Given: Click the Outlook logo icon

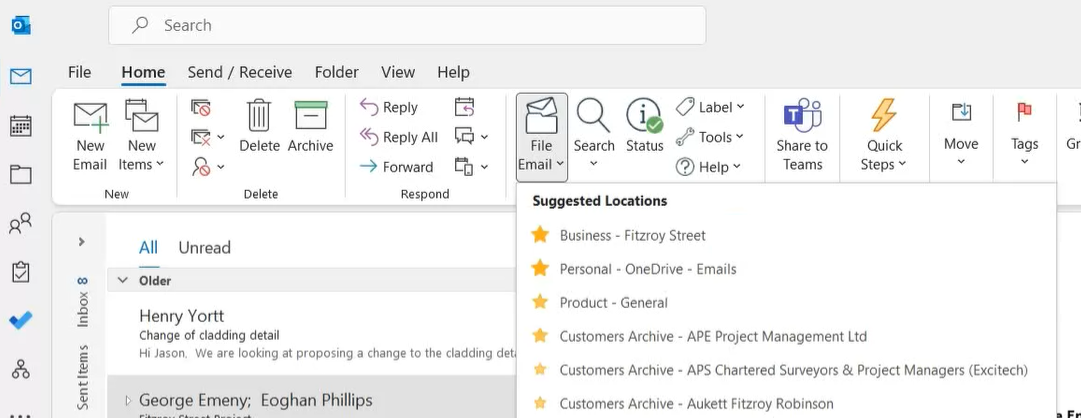Looking at the screenshot, I should pos(21,26).
